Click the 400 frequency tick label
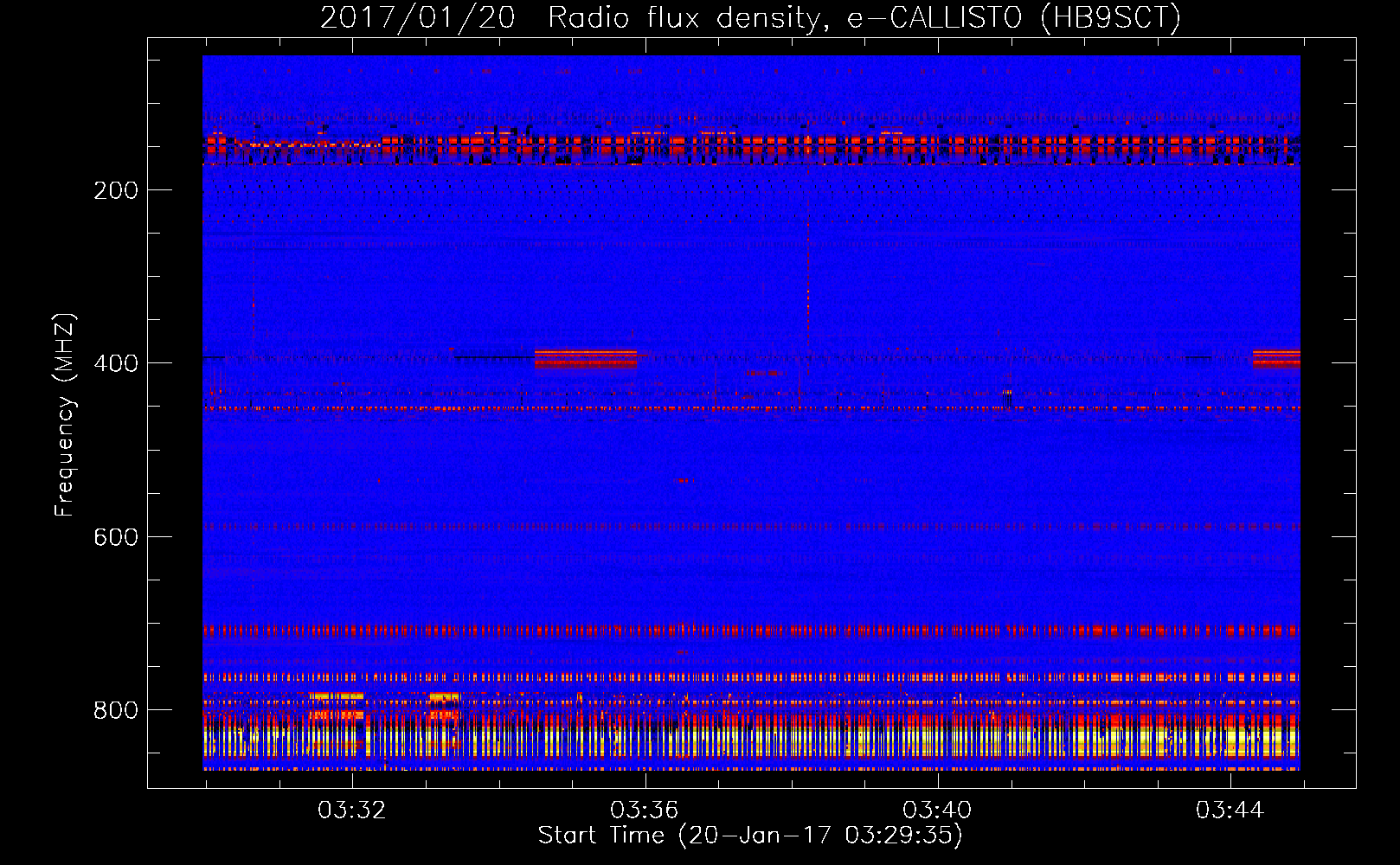 pos(116,363)
